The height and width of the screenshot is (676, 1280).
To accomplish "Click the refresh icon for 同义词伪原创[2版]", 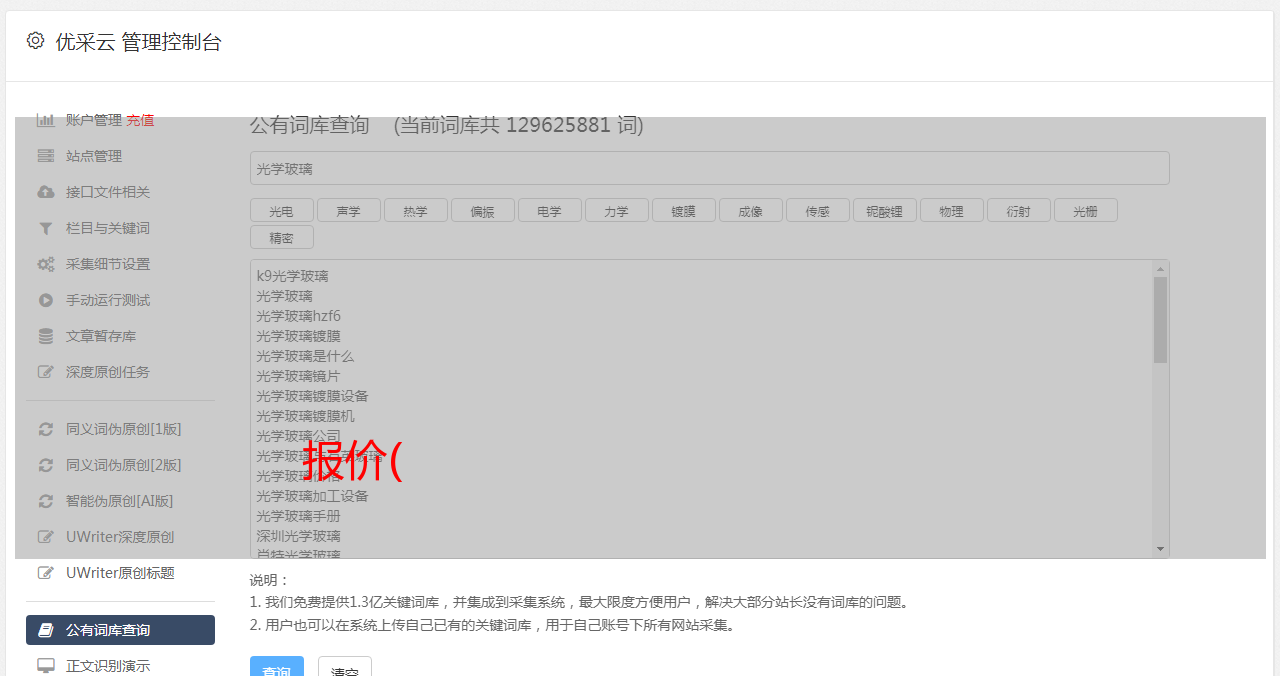I will coord(45,465).
